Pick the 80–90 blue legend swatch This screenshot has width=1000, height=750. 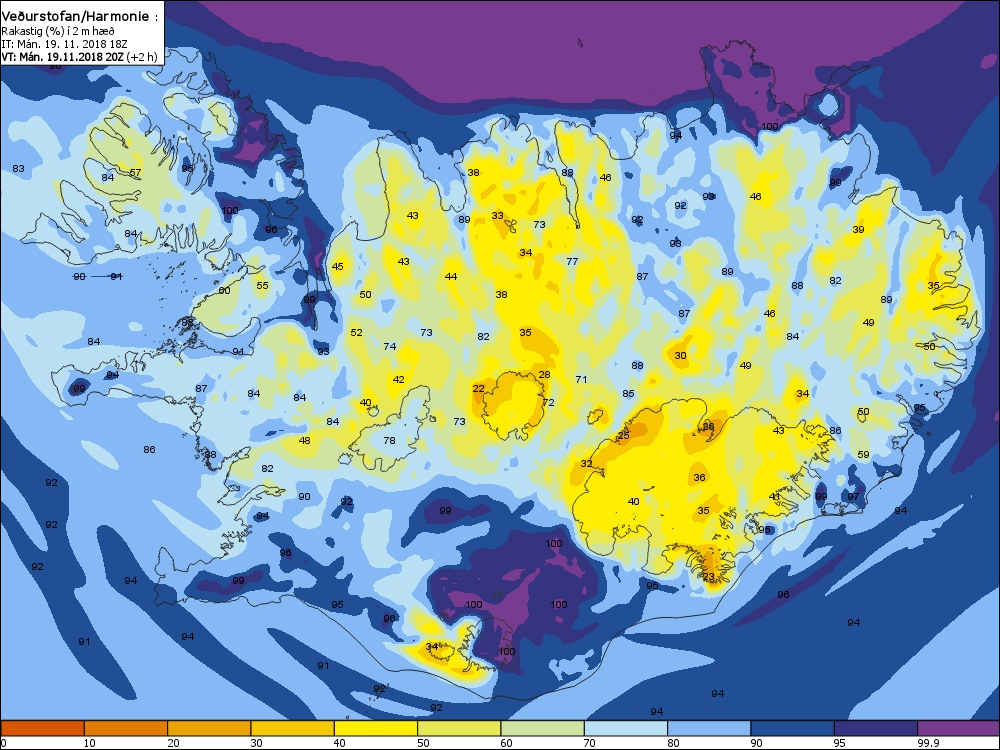point(709,728)
